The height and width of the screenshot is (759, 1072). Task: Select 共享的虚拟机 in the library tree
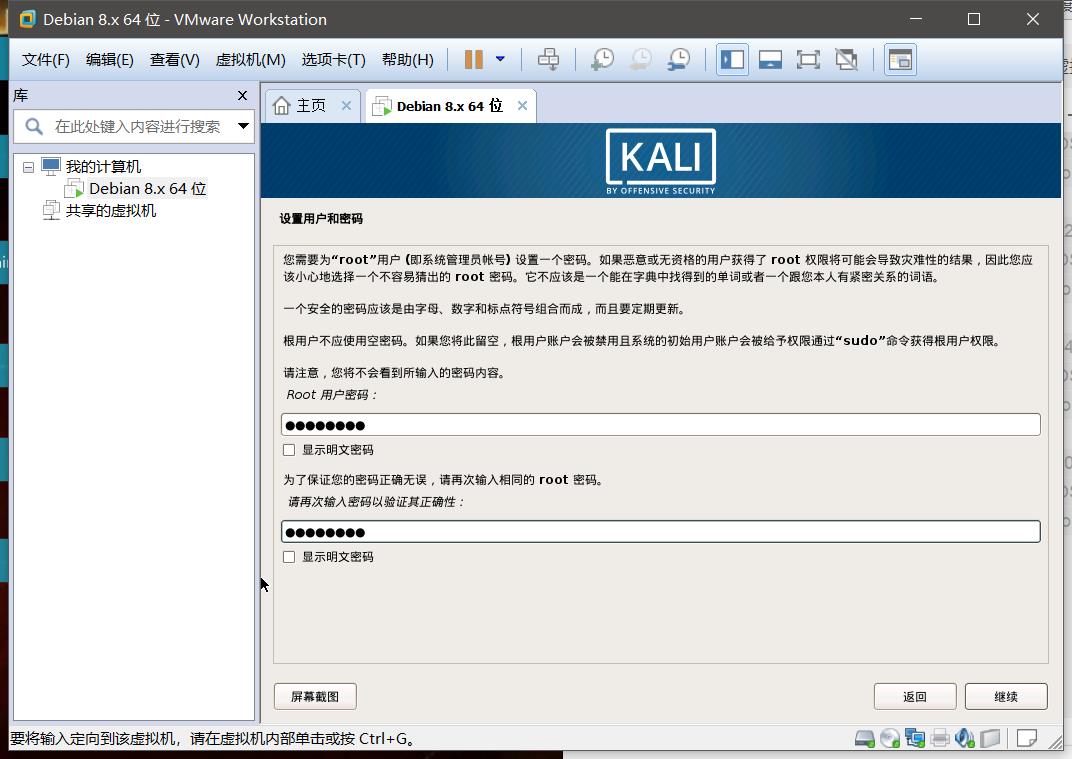tap(111, 211)
